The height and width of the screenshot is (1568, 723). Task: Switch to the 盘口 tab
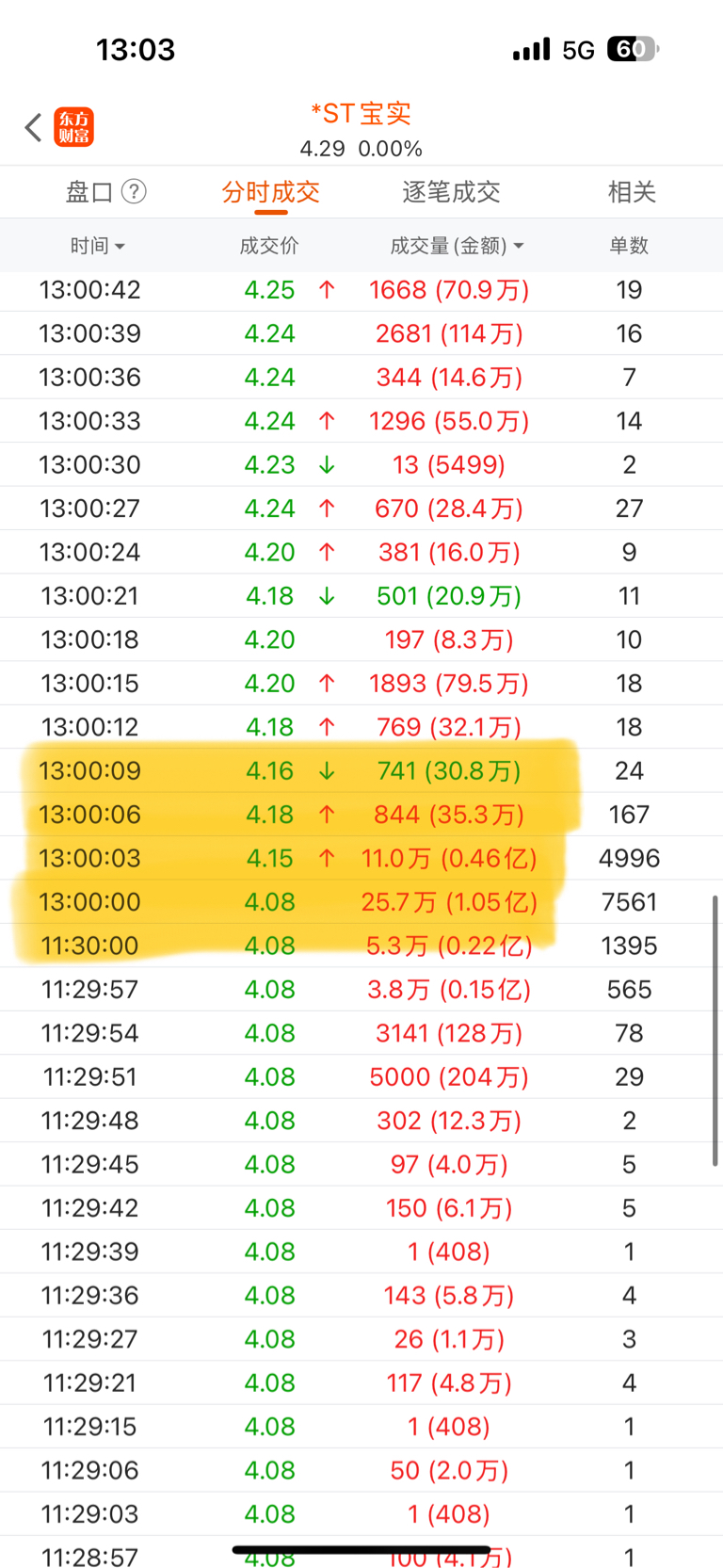89,192
